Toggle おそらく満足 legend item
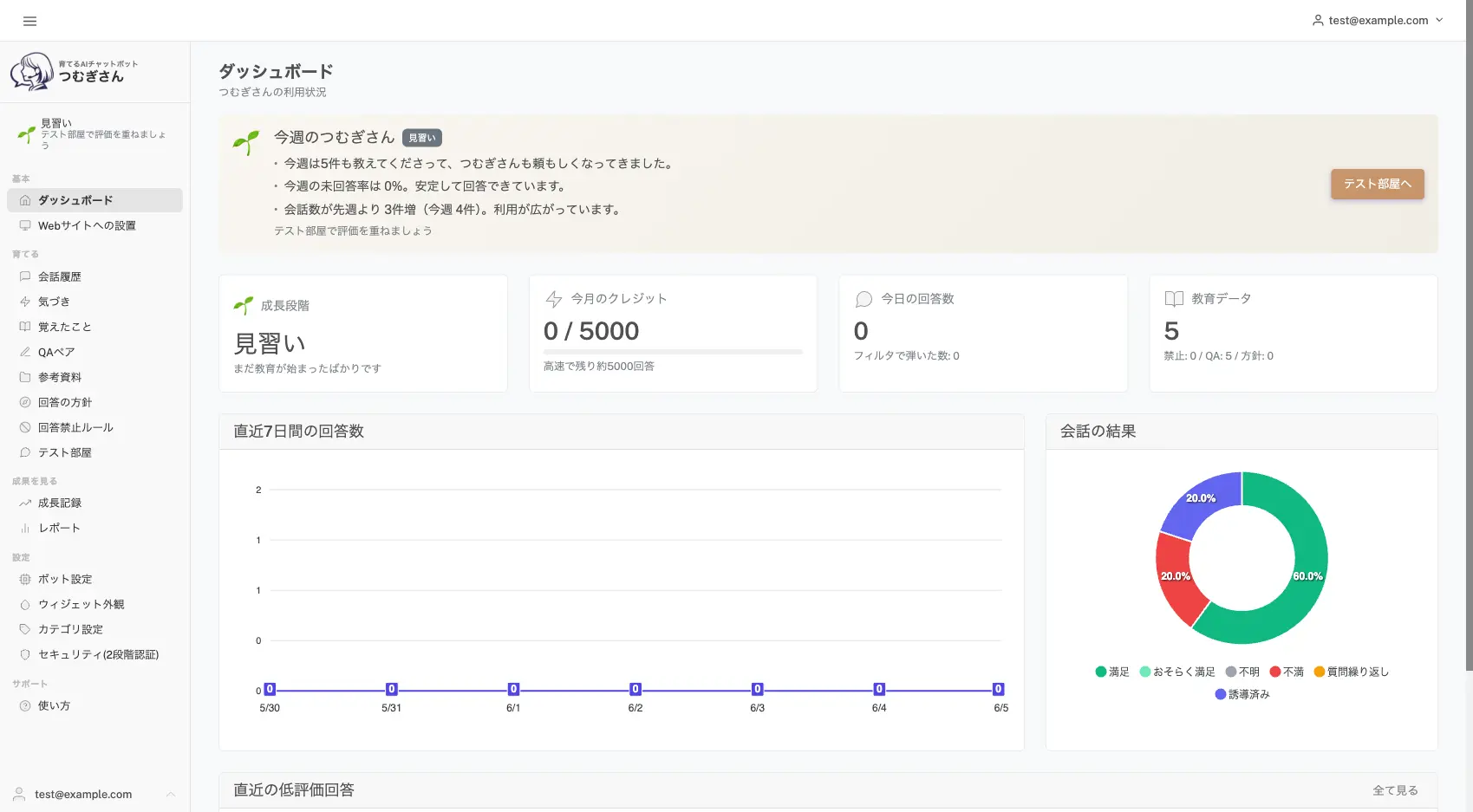 pos(1177,672)
